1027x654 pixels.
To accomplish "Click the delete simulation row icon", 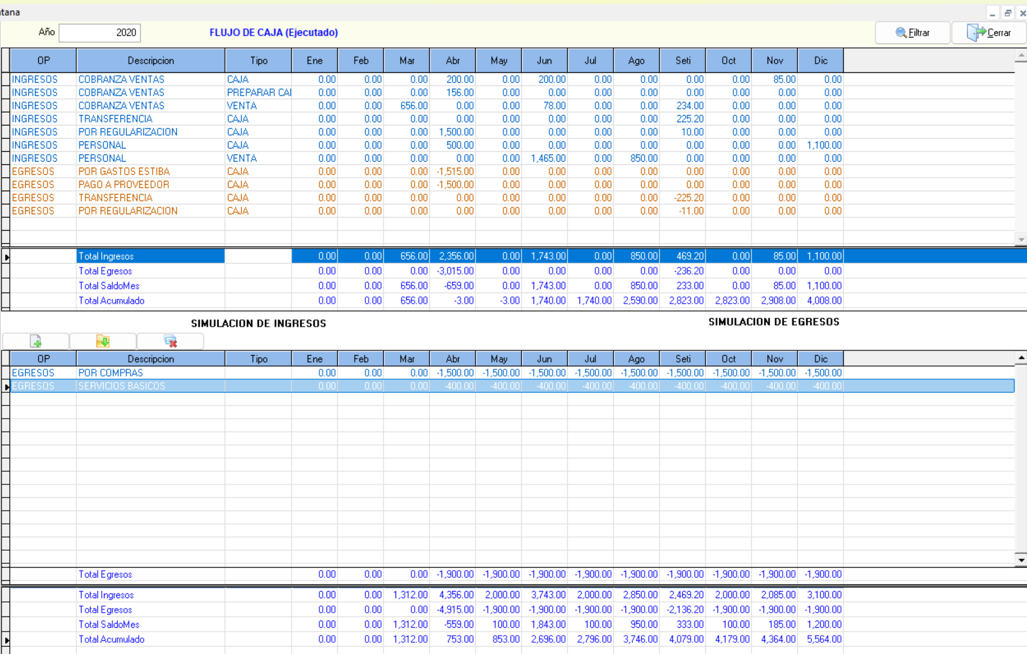I will point(170,341).
